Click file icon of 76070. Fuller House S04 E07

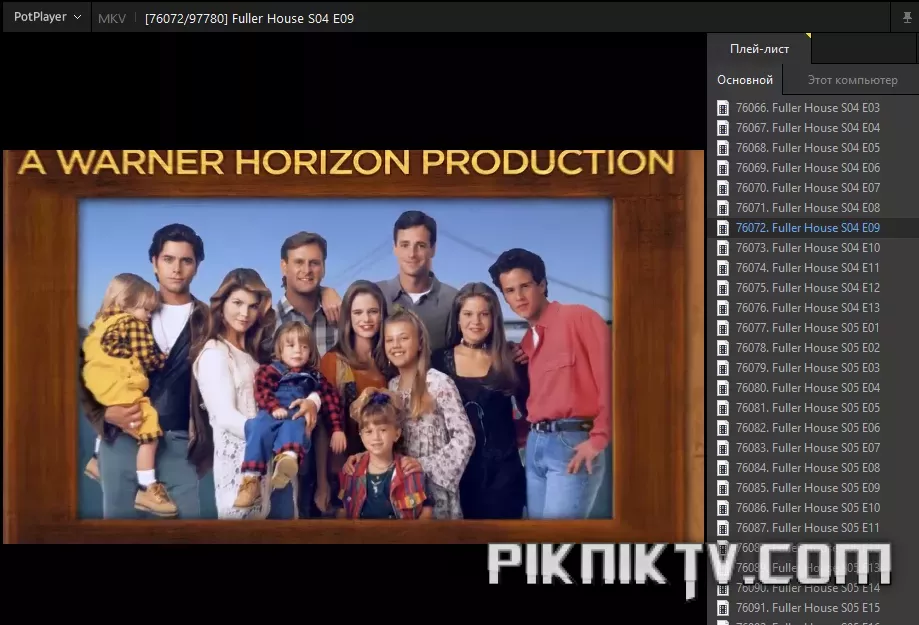point(723,188)
